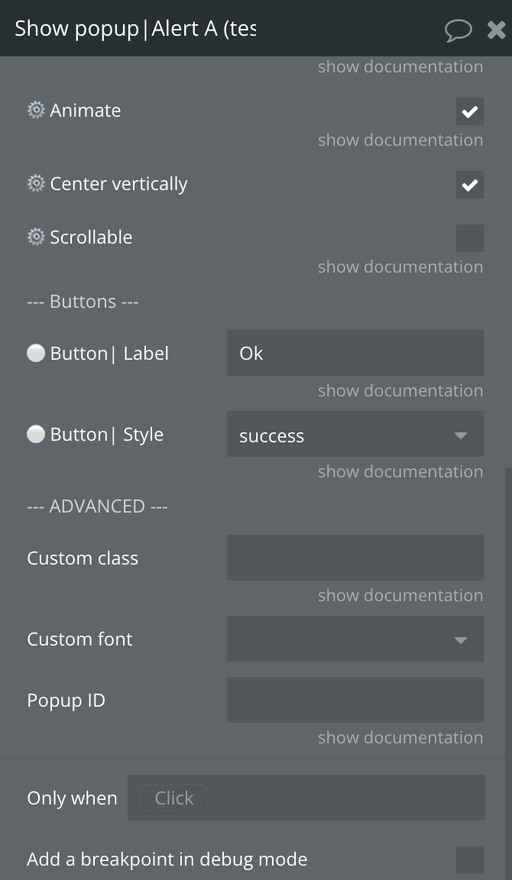Click the Only when condition box

[x=306, y=798]
